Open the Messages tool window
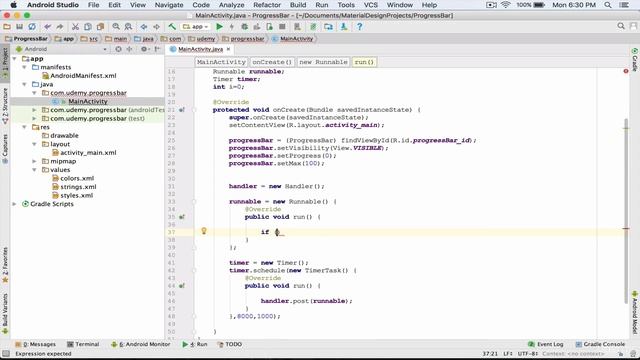 (x=36, y=344)
